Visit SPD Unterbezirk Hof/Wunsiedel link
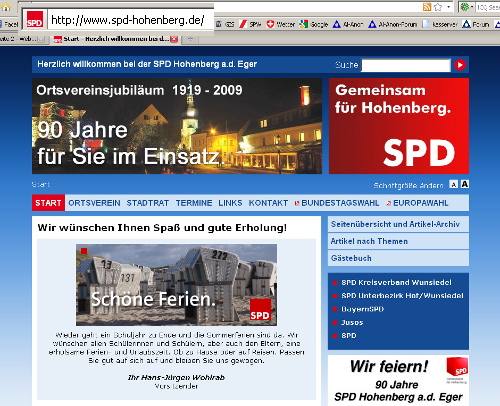The height and width of the screenshot is (406, 500). click(x=402, y=296)
